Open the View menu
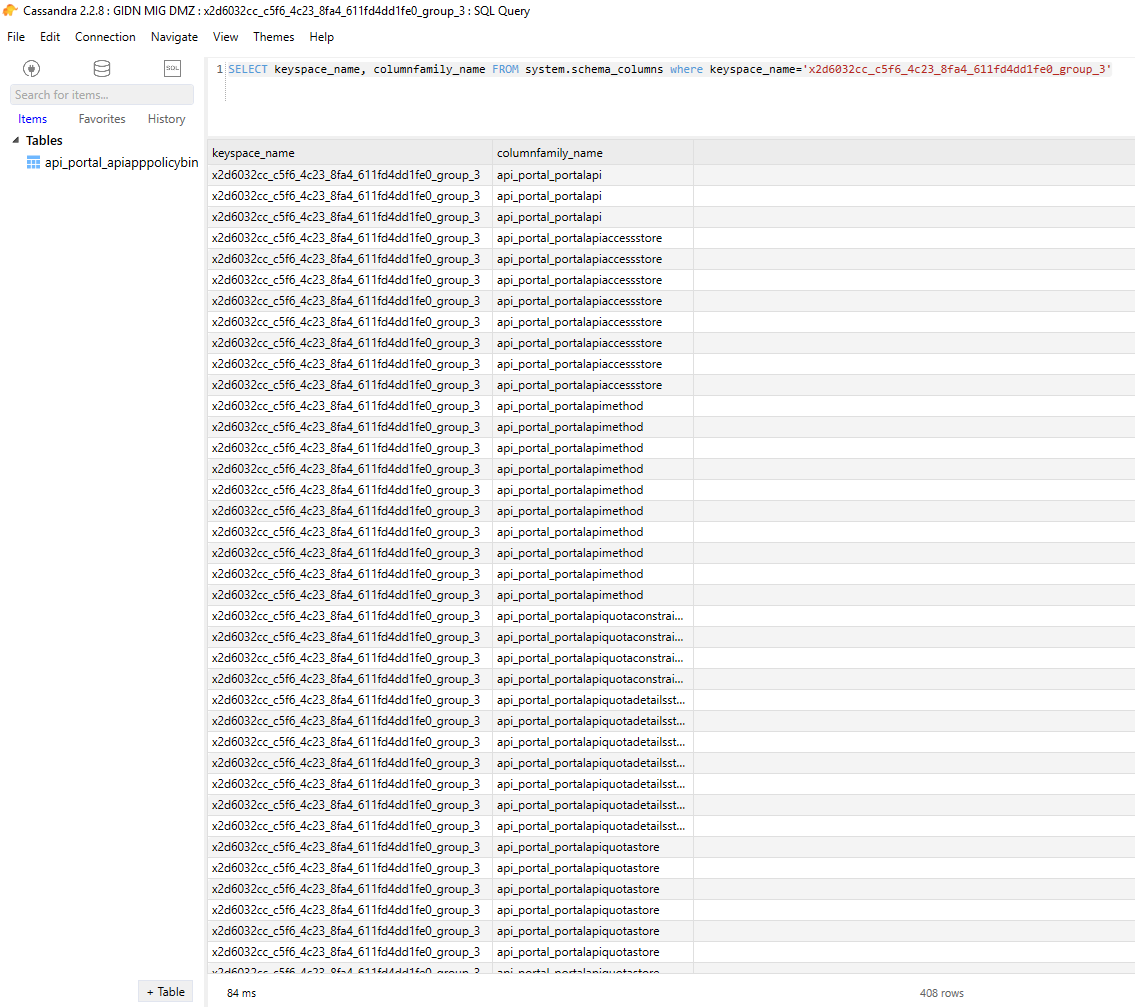The image size is (1135, 1007). (x=225, y=37)
